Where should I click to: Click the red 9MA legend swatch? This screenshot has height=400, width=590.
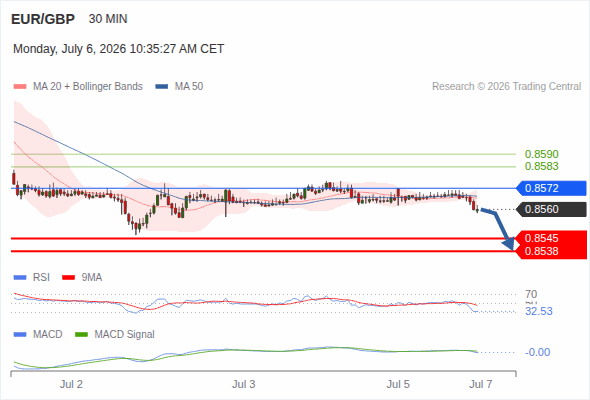68,278
